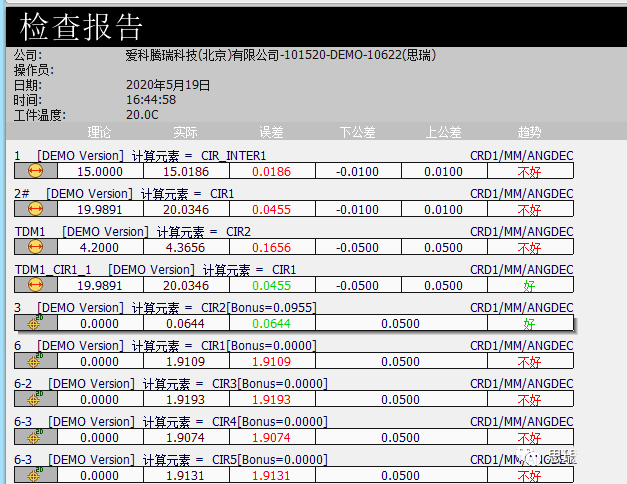
Task: Select the diameter icon for TDM1_CIR1_1
Action: [x=35, y=285]
